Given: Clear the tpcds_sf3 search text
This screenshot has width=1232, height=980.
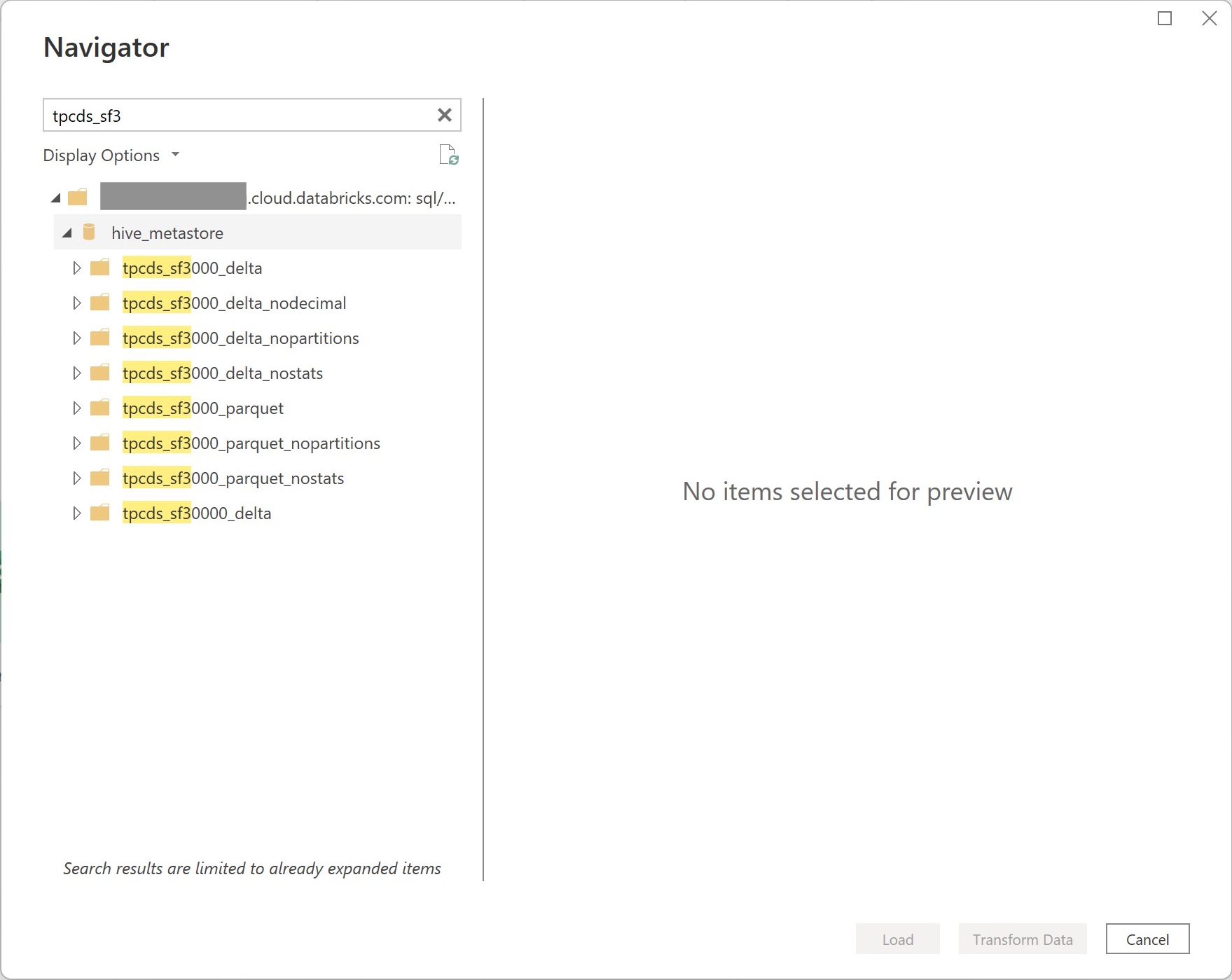Looking at the screenshot, I should click(x=444, y=115).
